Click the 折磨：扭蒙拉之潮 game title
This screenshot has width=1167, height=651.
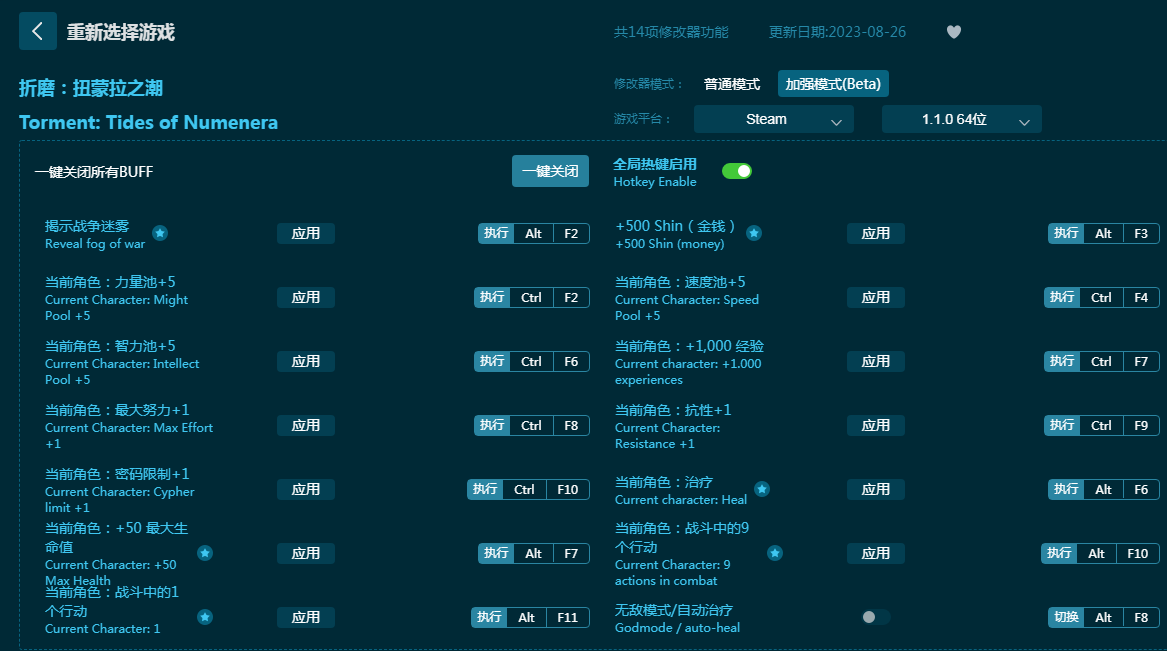(x=91, y=89)
